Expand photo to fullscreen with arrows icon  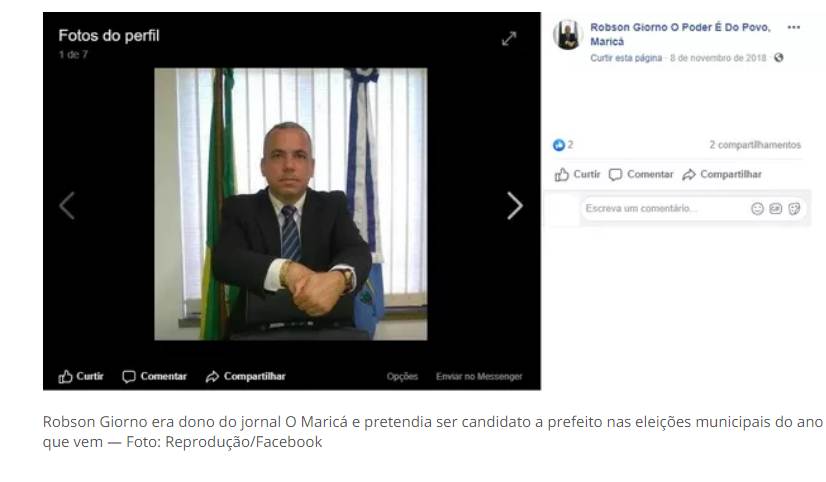pyautogui.click(x=509, y=38)
